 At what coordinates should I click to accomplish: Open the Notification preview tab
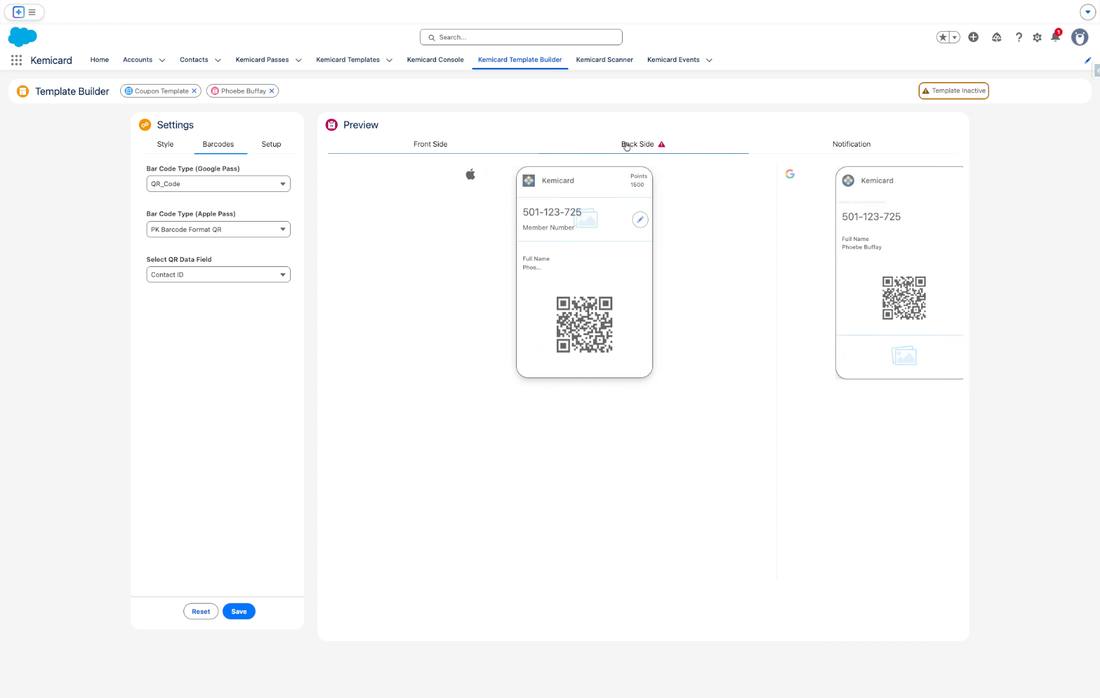851,144
